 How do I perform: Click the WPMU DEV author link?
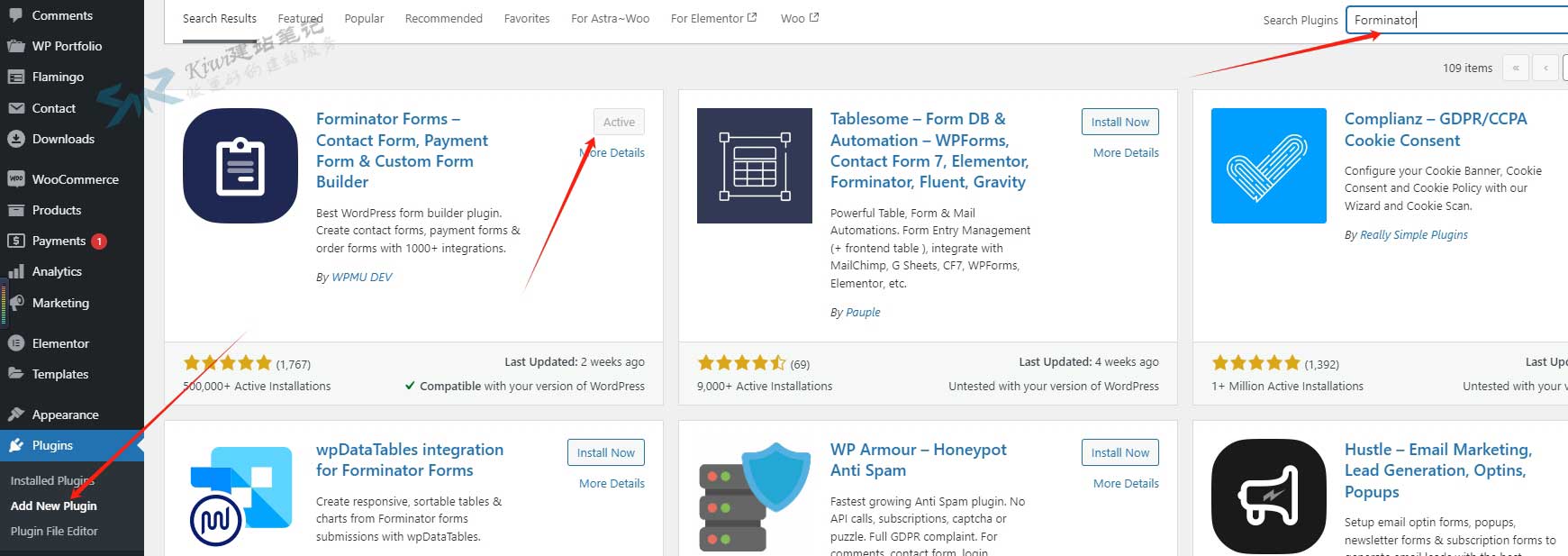pos(362,278)
